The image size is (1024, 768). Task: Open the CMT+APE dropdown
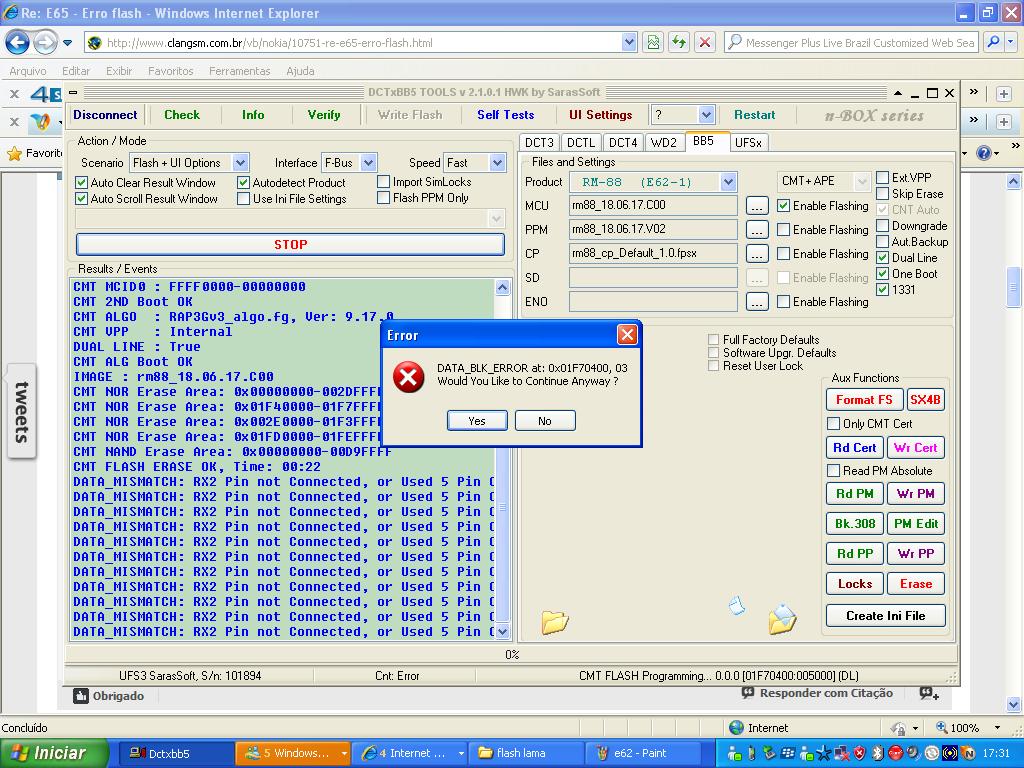click(862, 181)
